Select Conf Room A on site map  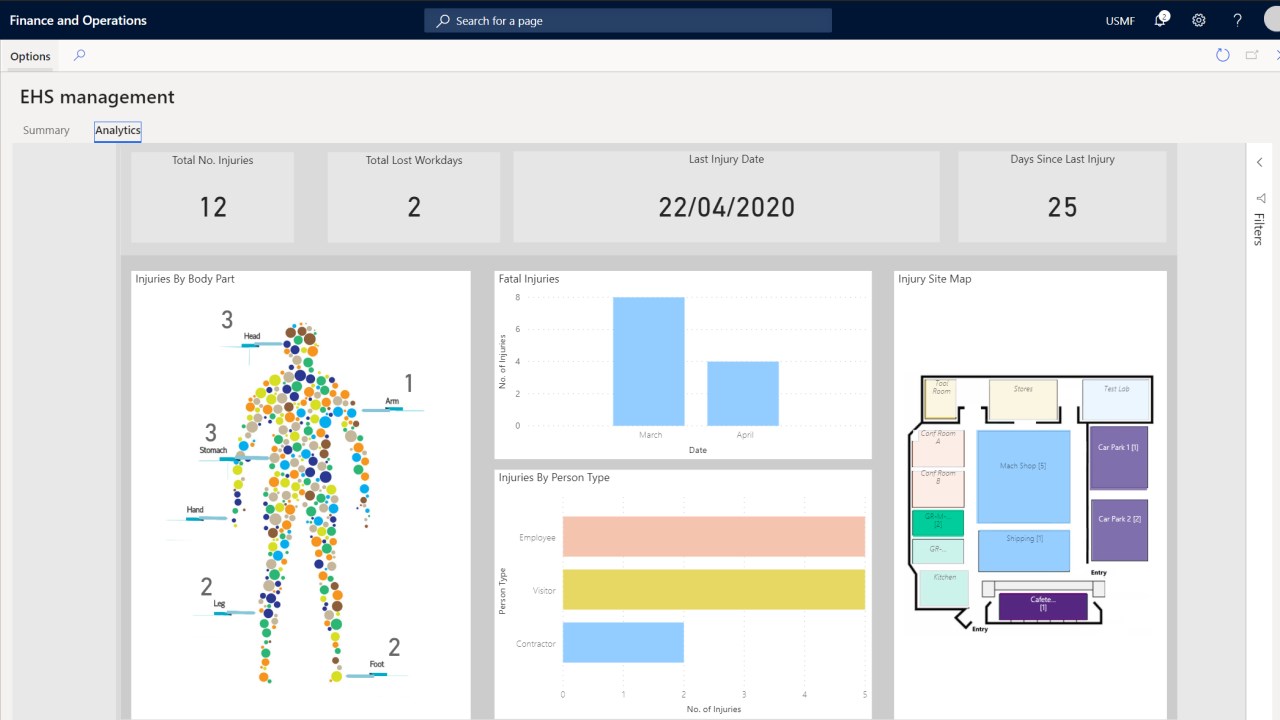click(938, 448)
